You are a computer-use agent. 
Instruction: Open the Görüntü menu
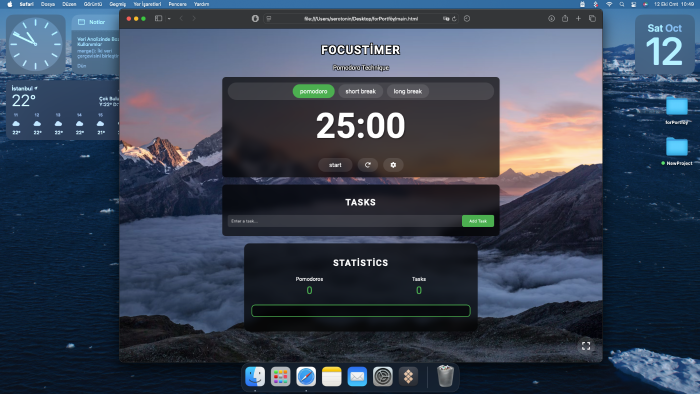pyautogui.click(x=93, y=4)
